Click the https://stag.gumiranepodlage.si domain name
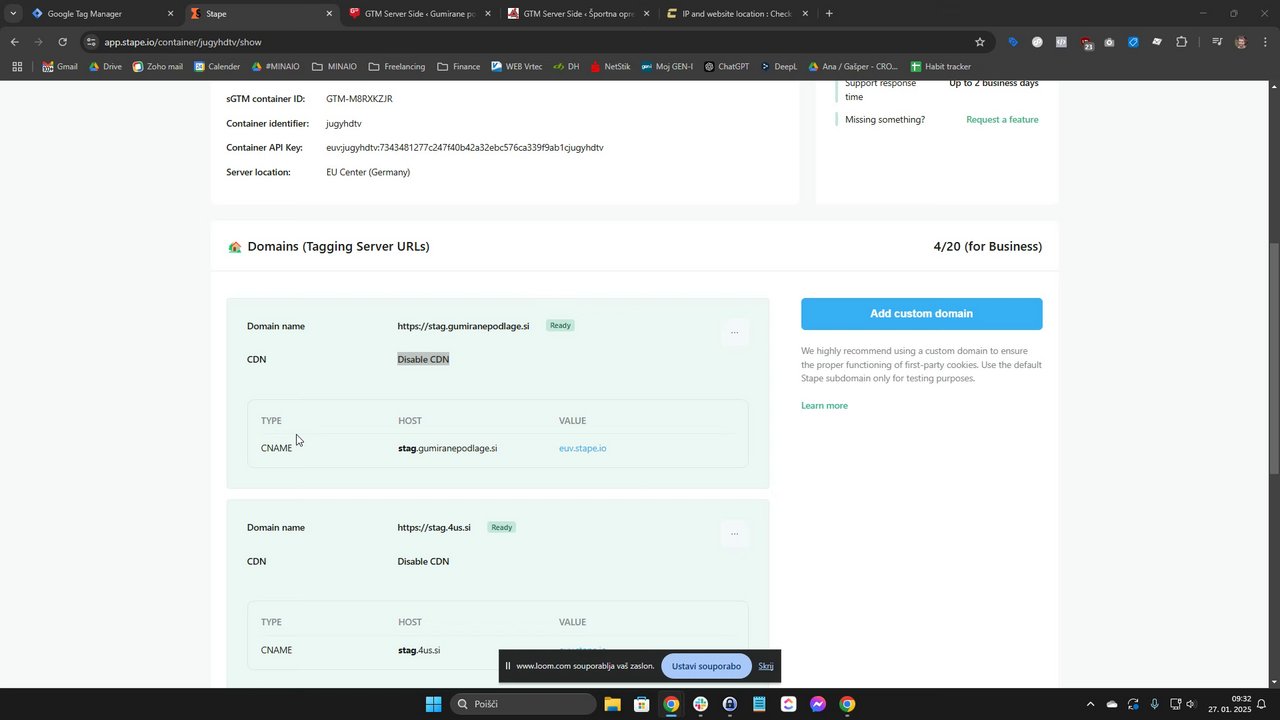This screenshot has height=720, width=1280. (x=463, y=326)
